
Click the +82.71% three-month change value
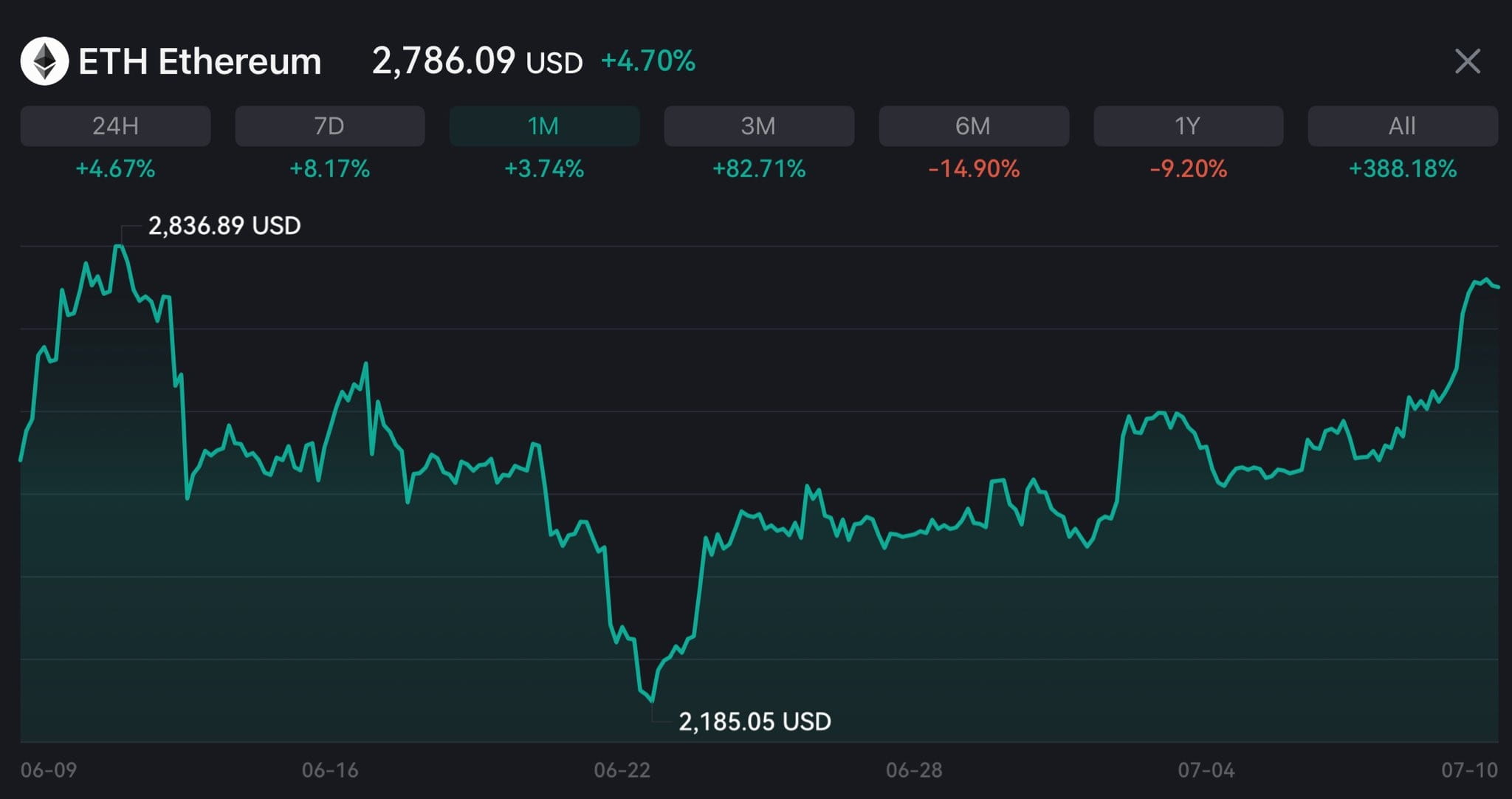(759, 169)
